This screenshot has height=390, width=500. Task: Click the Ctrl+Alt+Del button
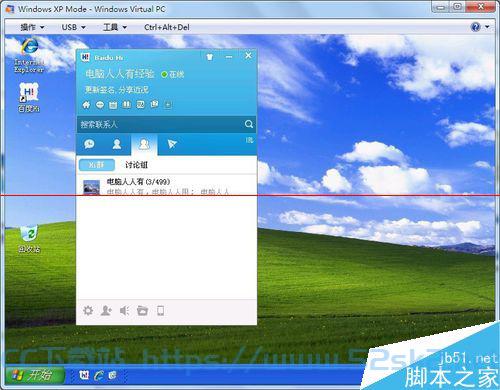click(x=167, y=27)
